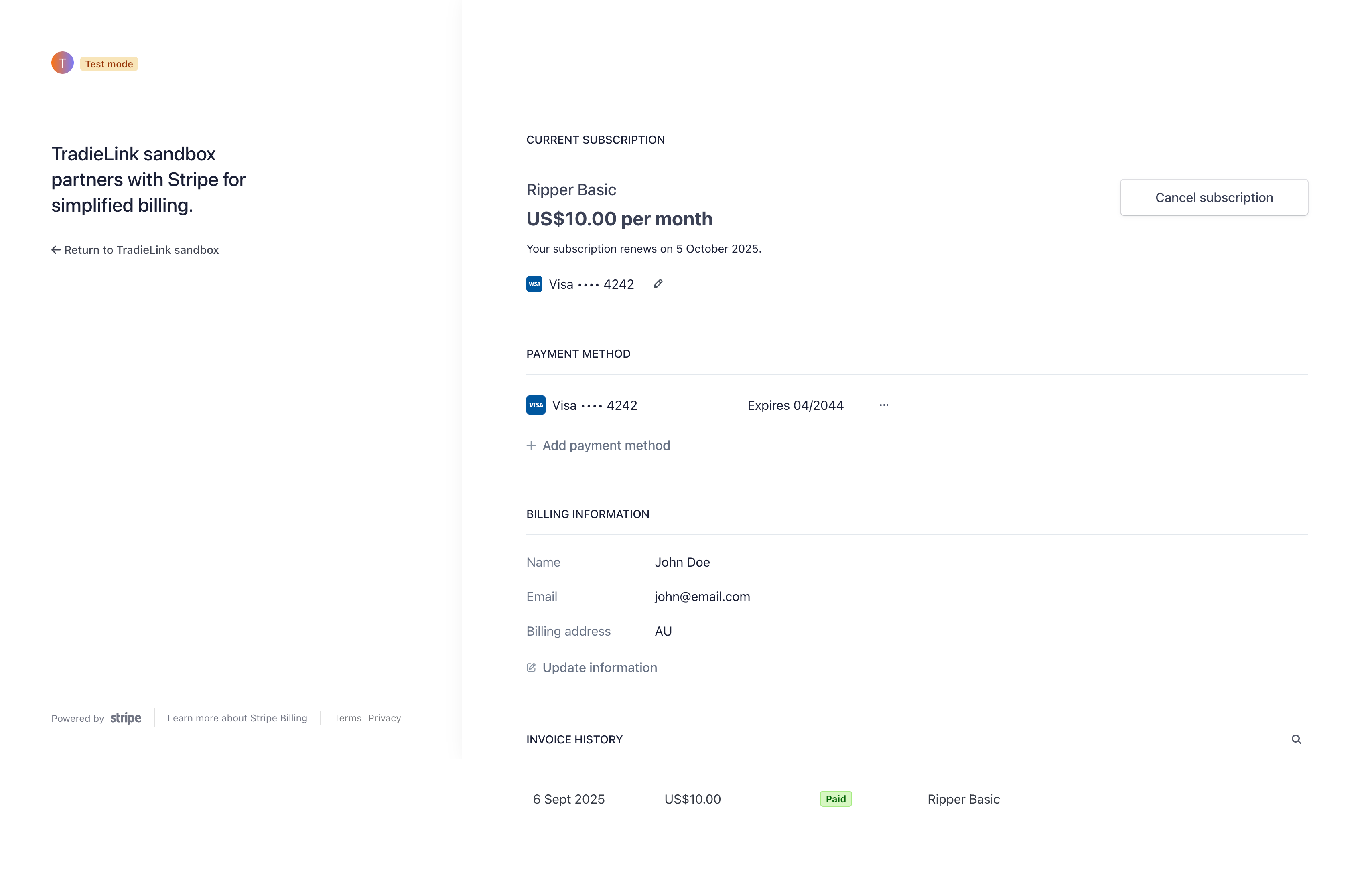The image size is (1372, 895).
Task: Search invoice history magnifier icon
Action: click(x=1296, y=739)
